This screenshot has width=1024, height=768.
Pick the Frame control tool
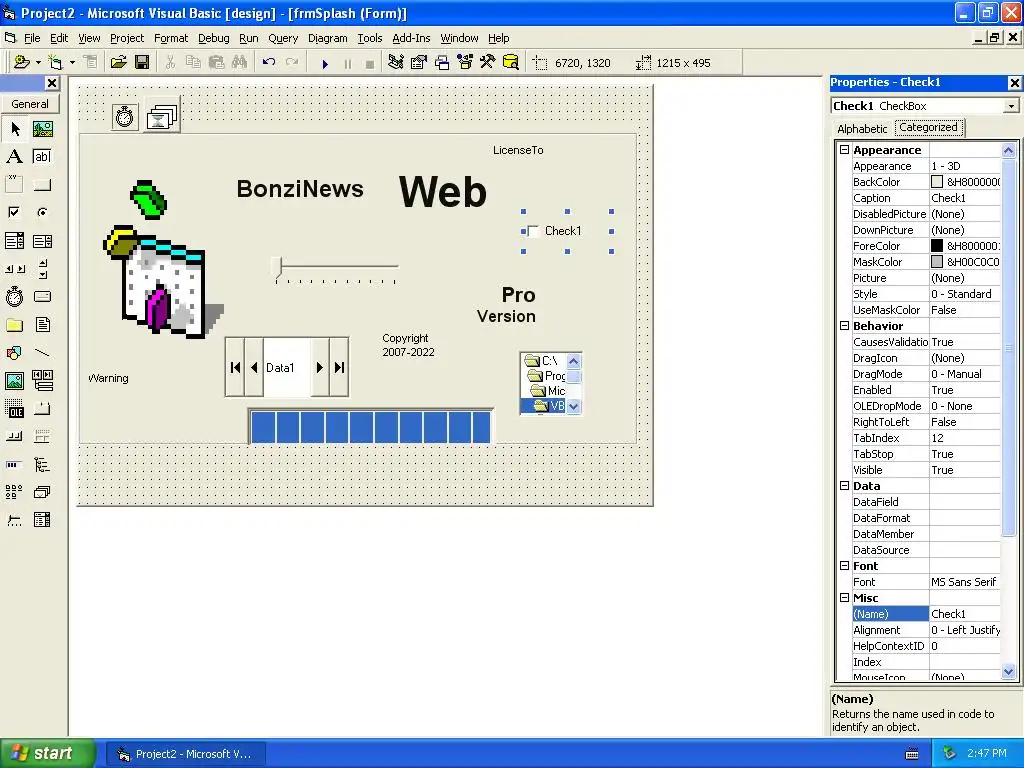[14, 184]
